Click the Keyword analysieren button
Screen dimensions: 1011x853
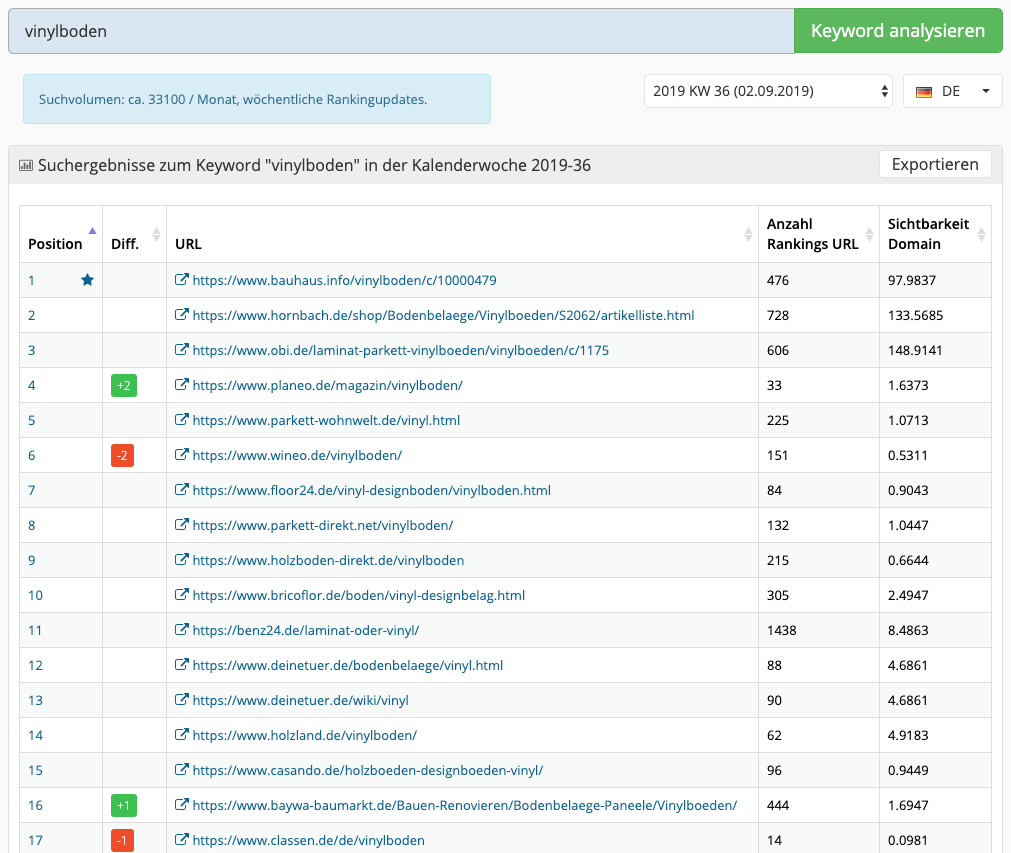tap(898, 30)
